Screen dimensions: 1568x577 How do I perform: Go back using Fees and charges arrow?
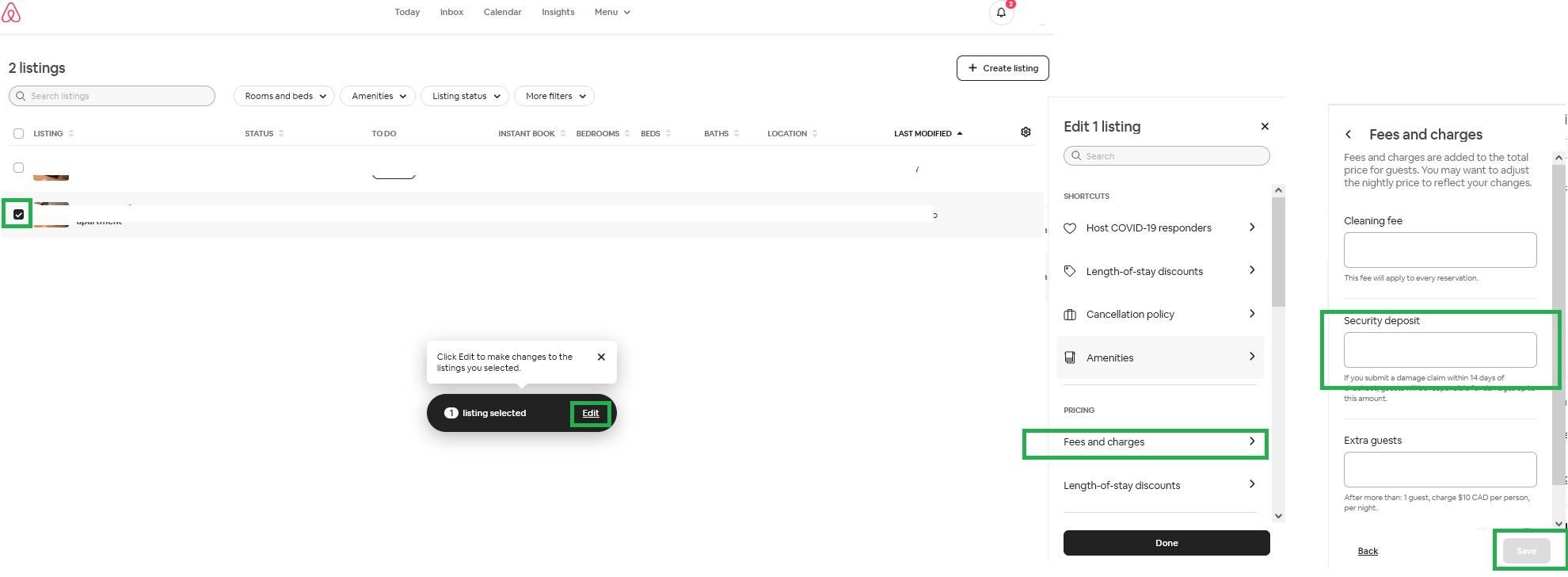1348,135
